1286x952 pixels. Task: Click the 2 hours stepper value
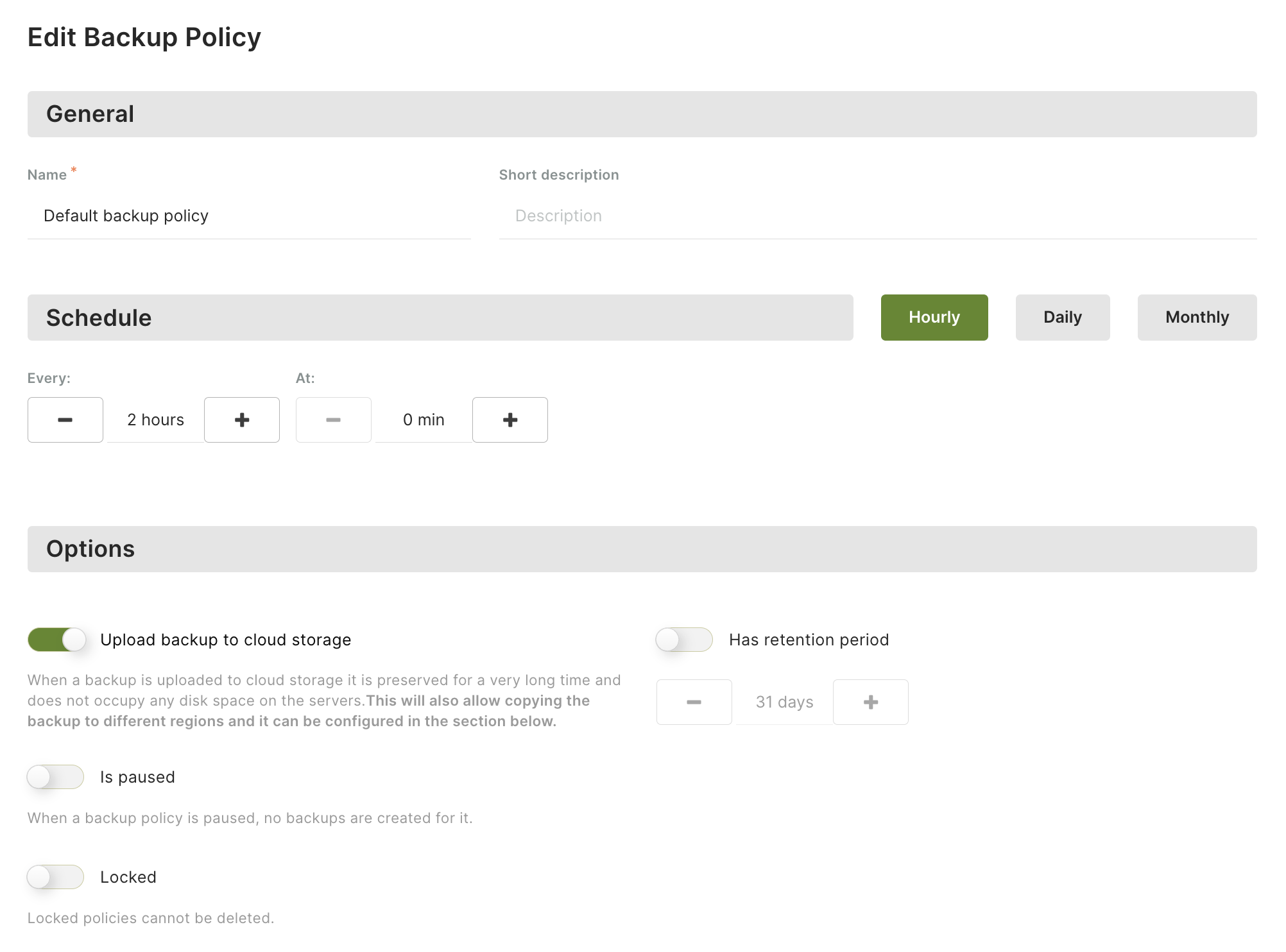pos(155,420)
